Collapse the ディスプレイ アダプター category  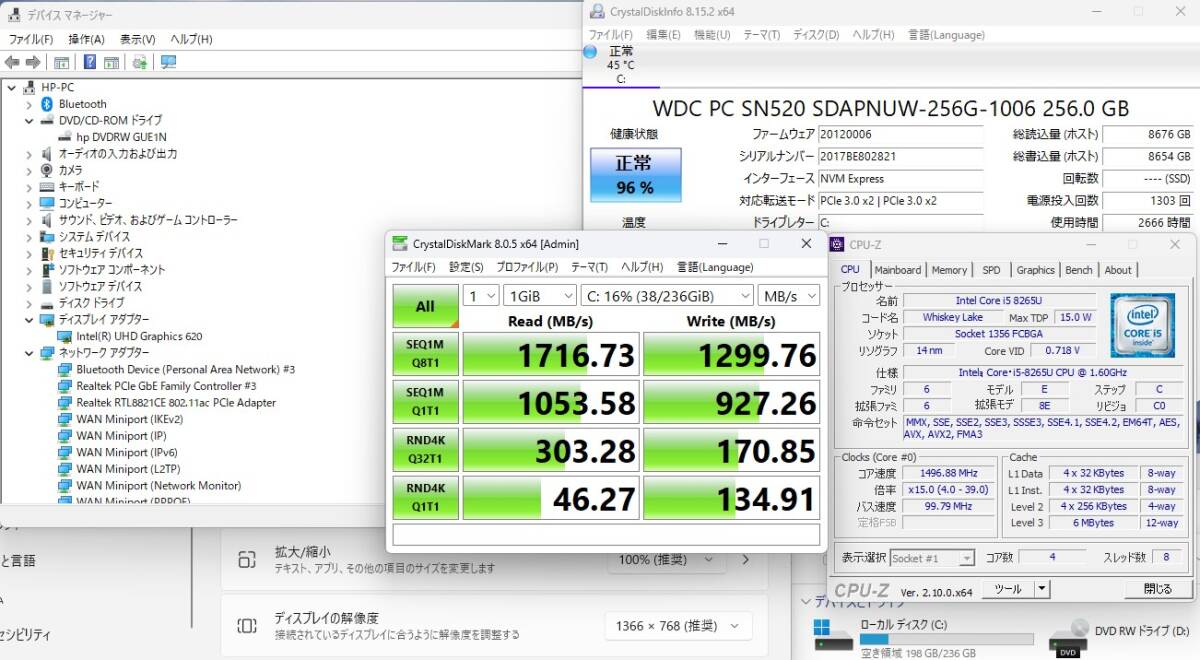28,319
